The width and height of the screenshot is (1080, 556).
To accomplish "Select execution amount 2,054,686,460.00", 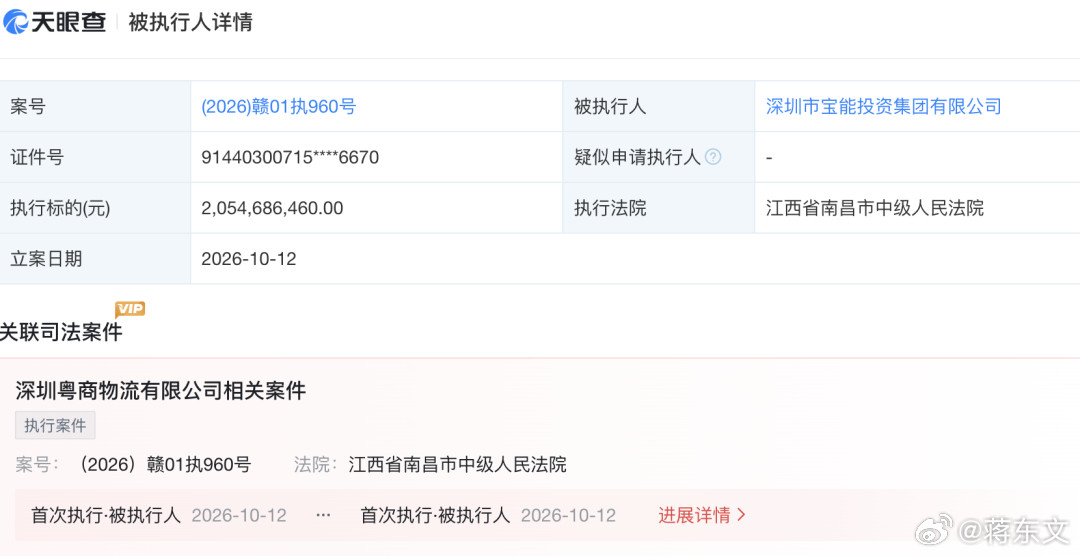I will tap(272, 208).
